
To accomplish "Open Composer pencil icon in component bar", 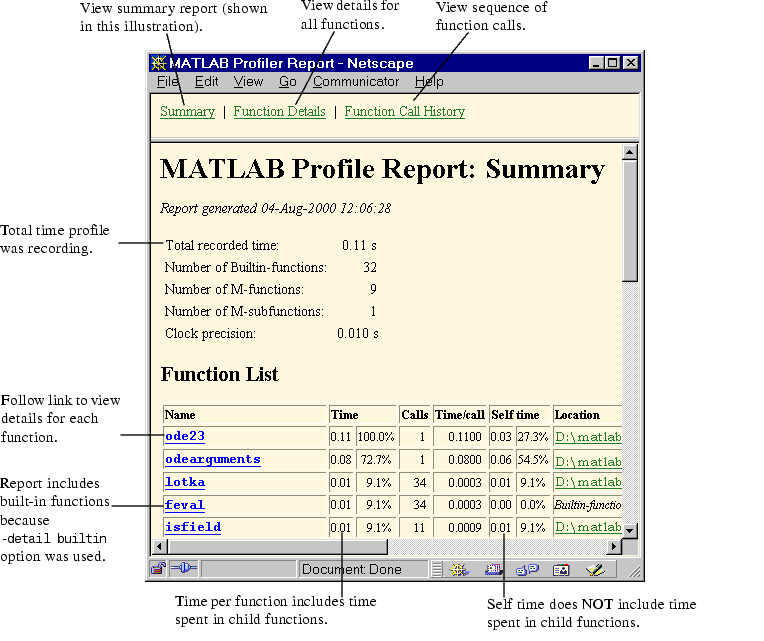I will (x=595, y=569).
